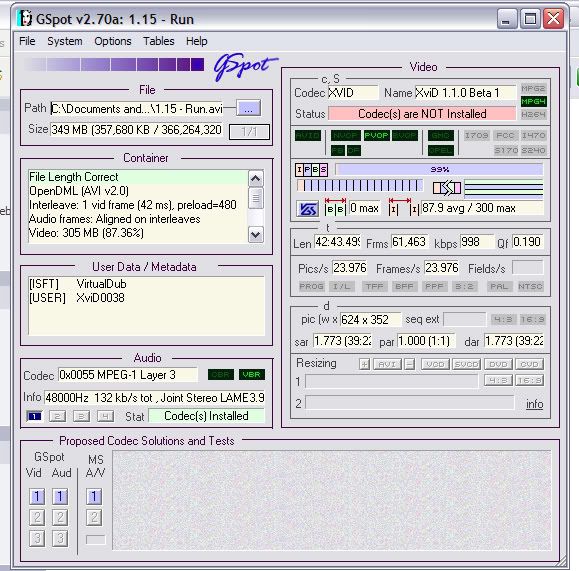
Task: Select audio stream 2
Action: click(x=58, y=416)
